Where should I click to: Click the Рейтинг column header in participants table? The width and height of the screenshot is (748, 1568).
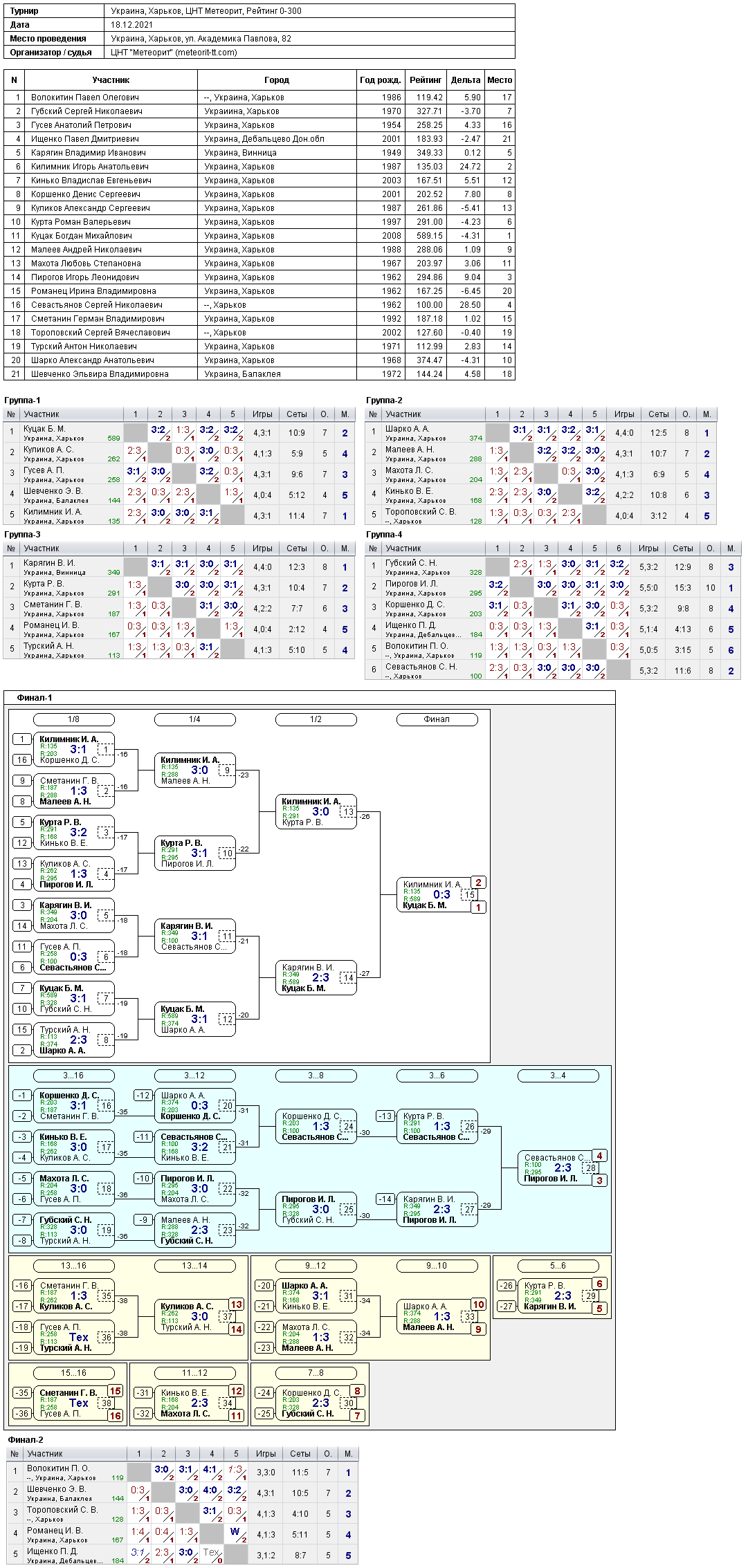(x=426, y=80)
